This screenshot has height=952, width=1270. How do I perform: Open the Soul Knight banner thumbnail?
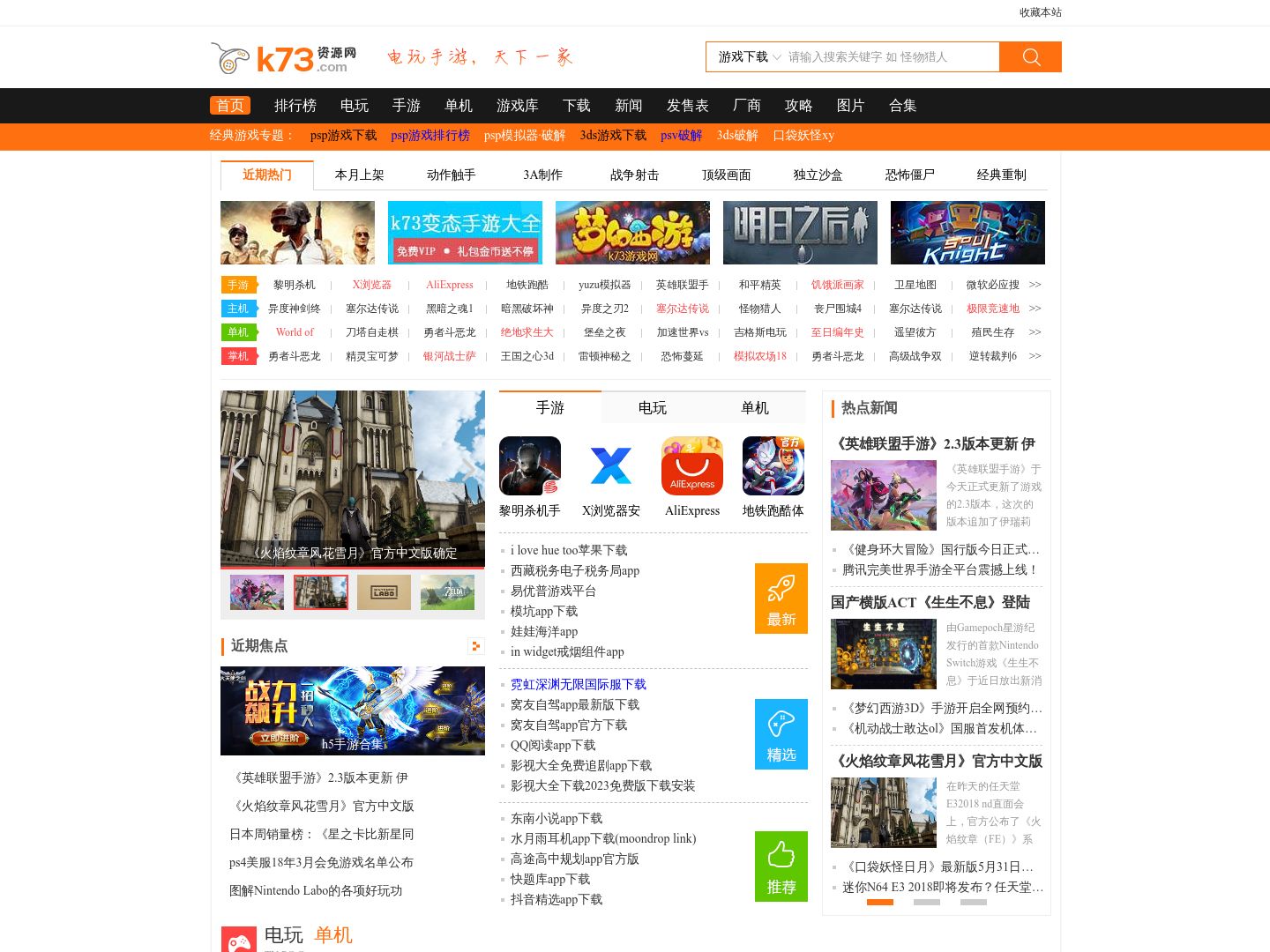pos(967,233)
